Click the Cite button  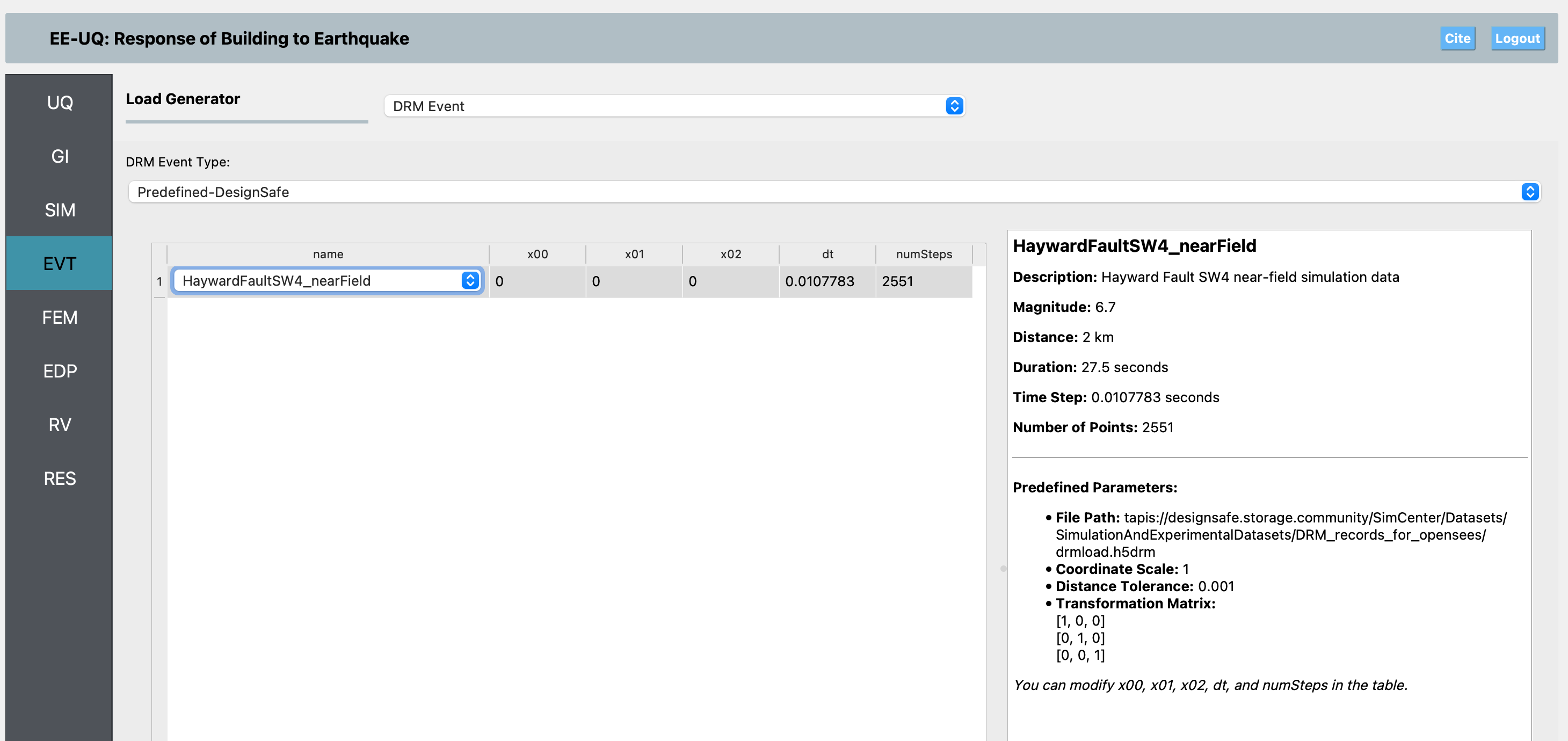[1457, 38]
